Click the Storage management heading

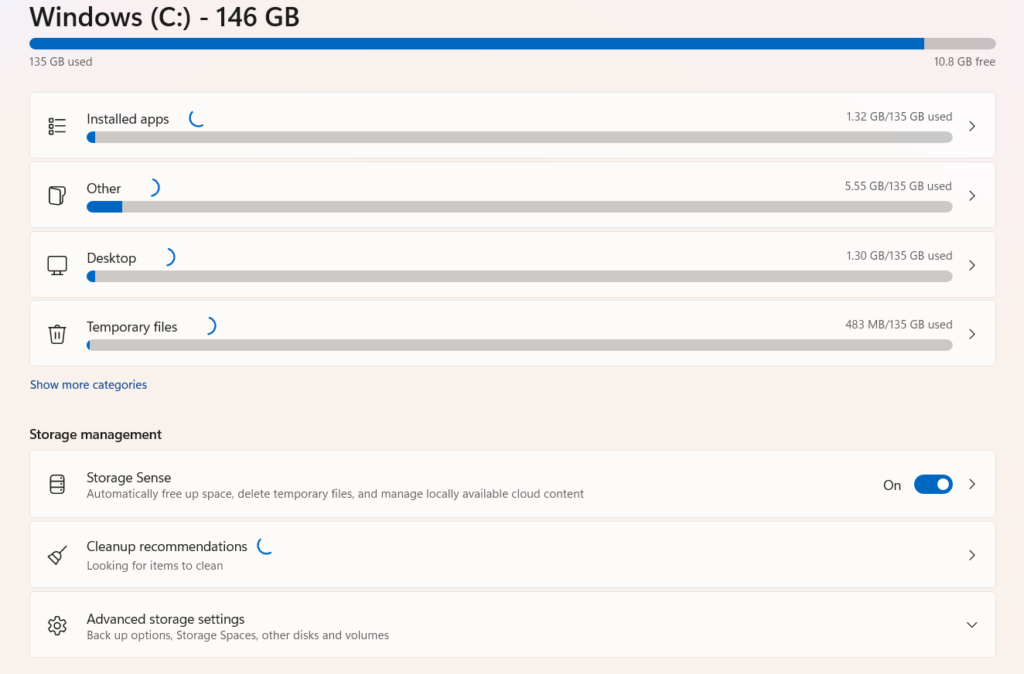[x=95, y=434]
